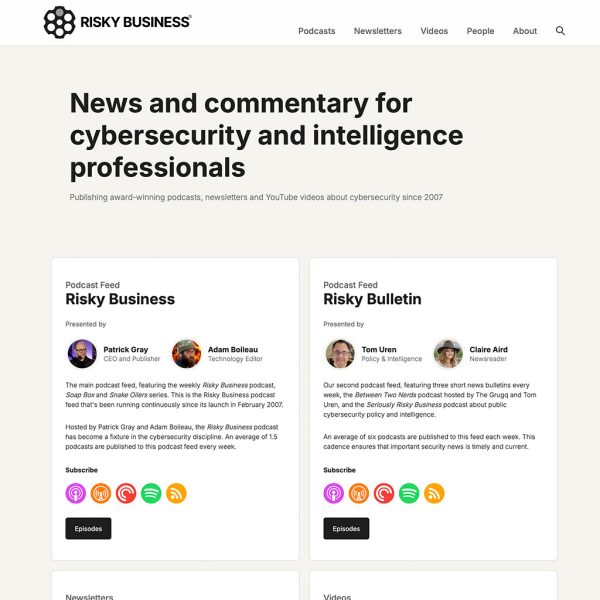Open Adam Boileau's name link
The image size is (600, 600).
233,349
